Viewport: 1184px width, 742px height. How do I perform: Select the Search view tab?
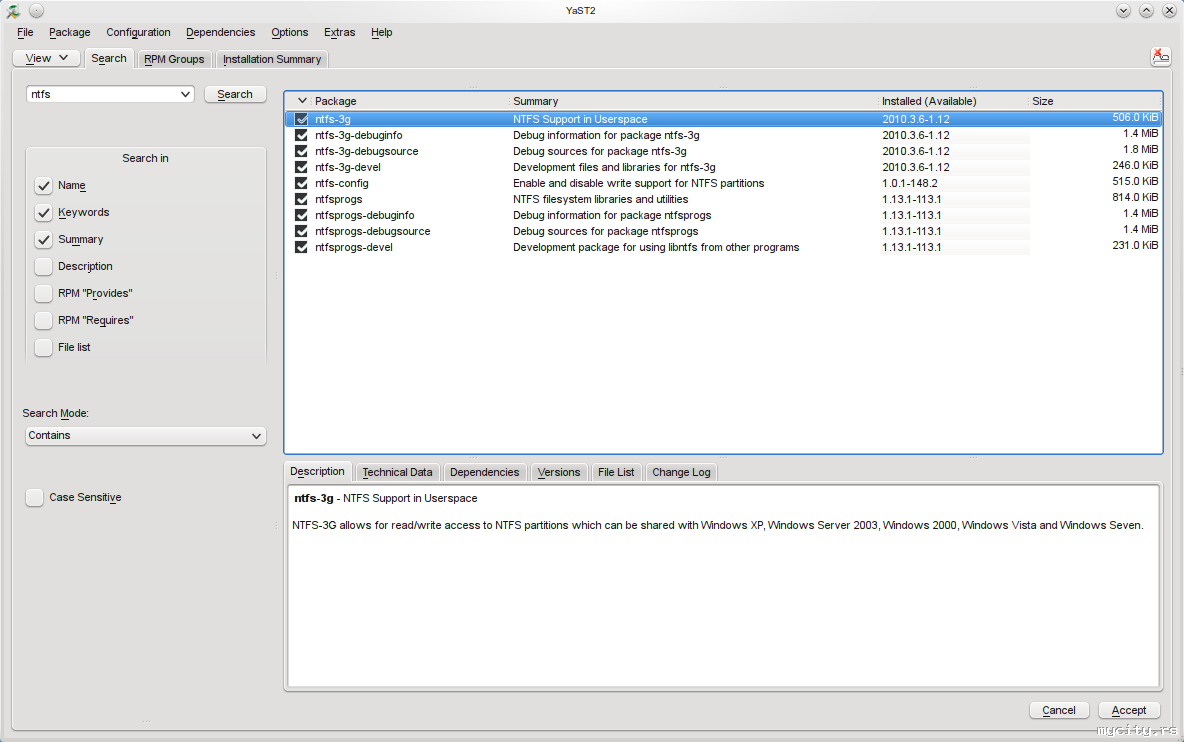(109, 58)
